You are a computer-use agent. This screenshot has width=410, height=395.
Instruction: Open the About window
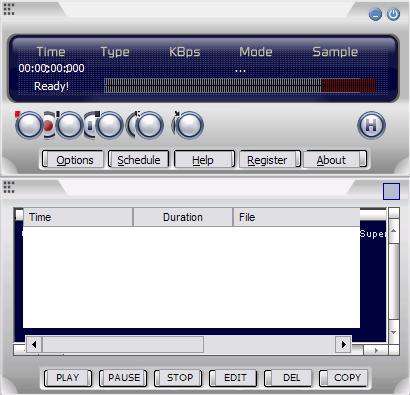pyautogui.click(x=335, y=159)
